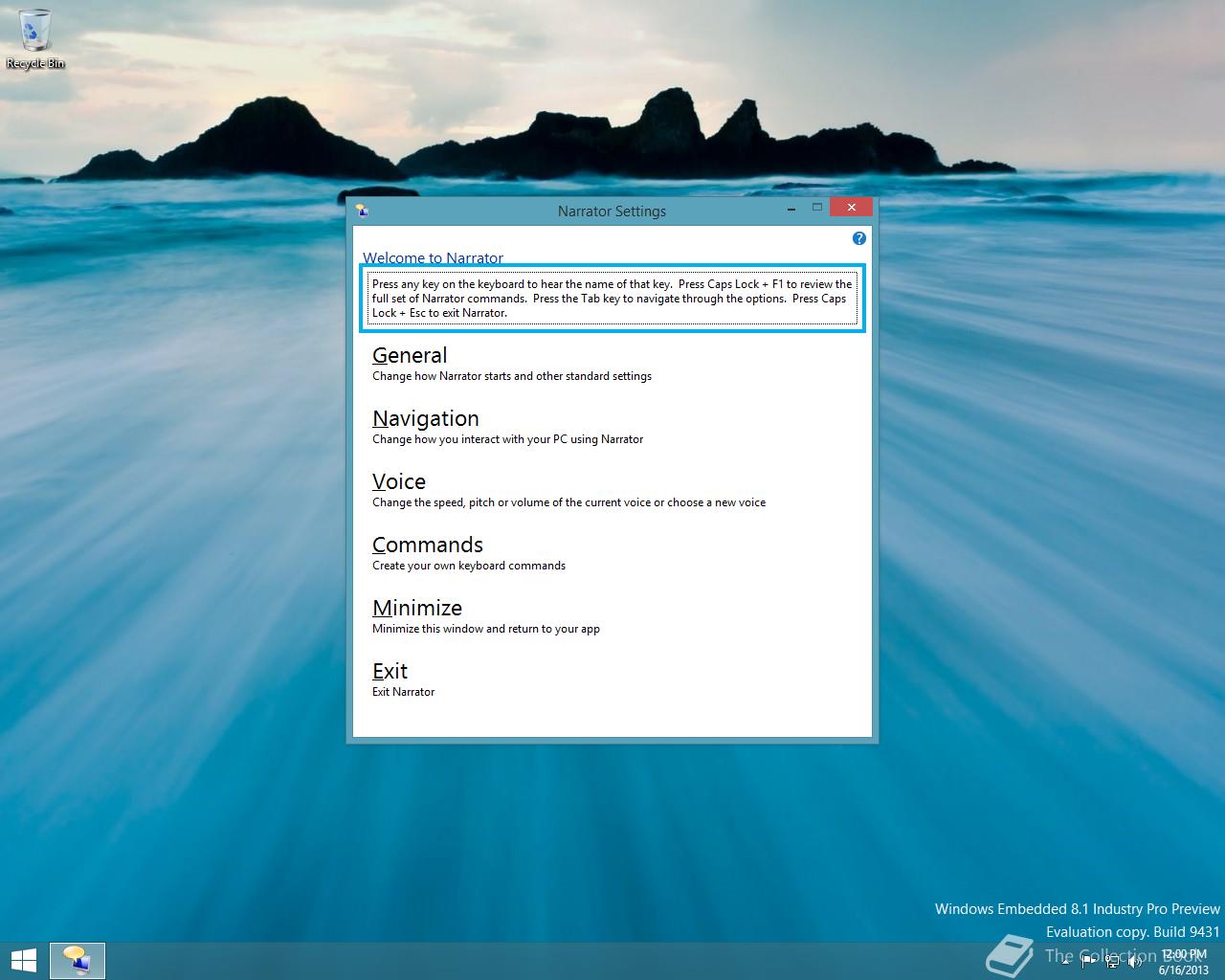Click 'Change how you interact with your PC' text
The width and height of the screenshot is (1225, 980).
tap(507, 439)
